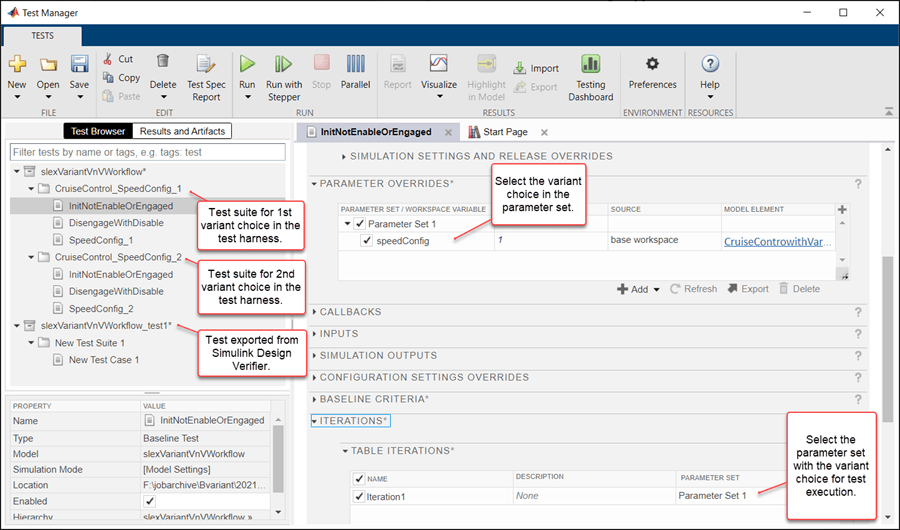Click the test filter text field
The height and width of the screenshot is (530, 900).
(148, 152)
